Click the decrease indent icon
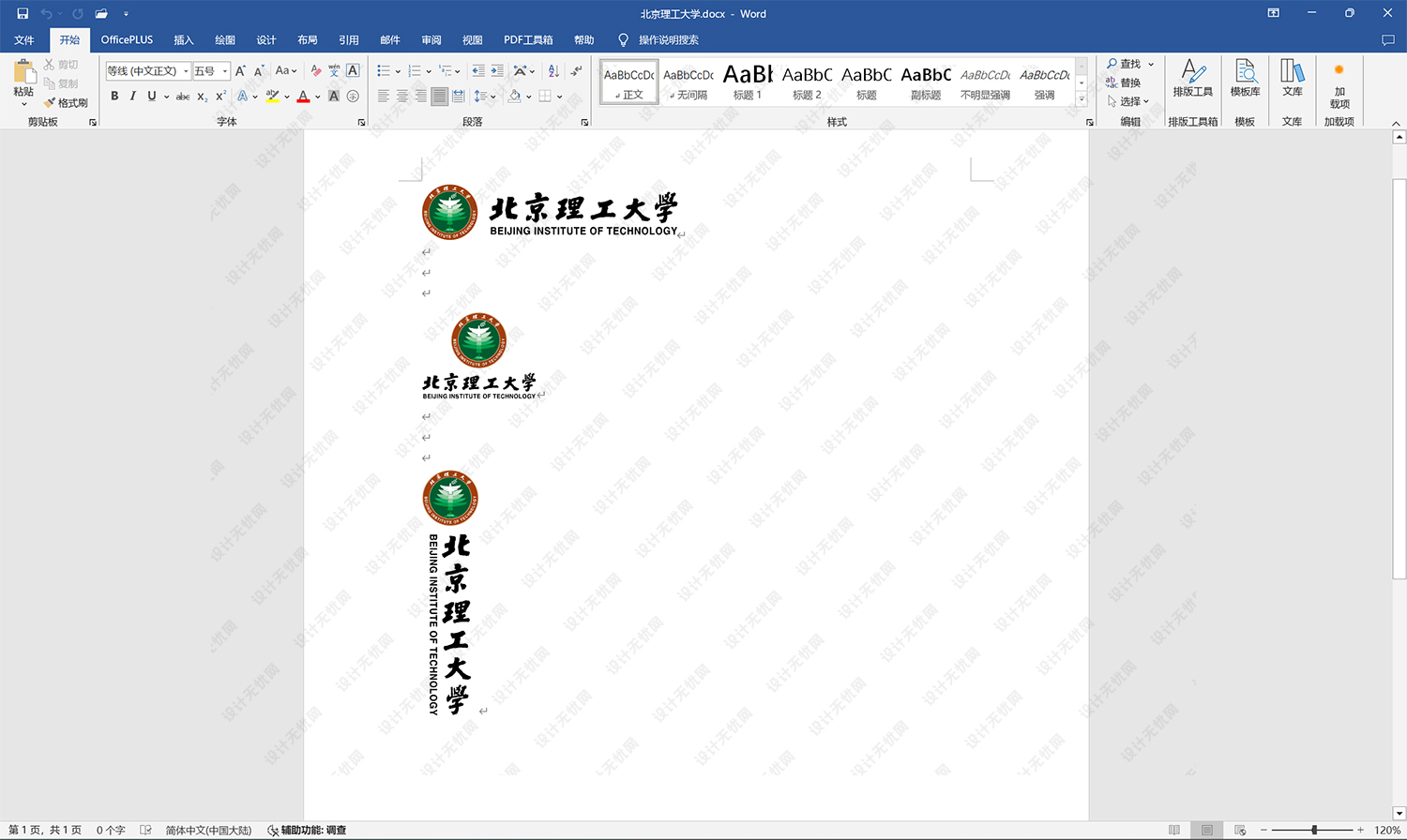Screen dimensions: 1407x840 click(478, 71)
